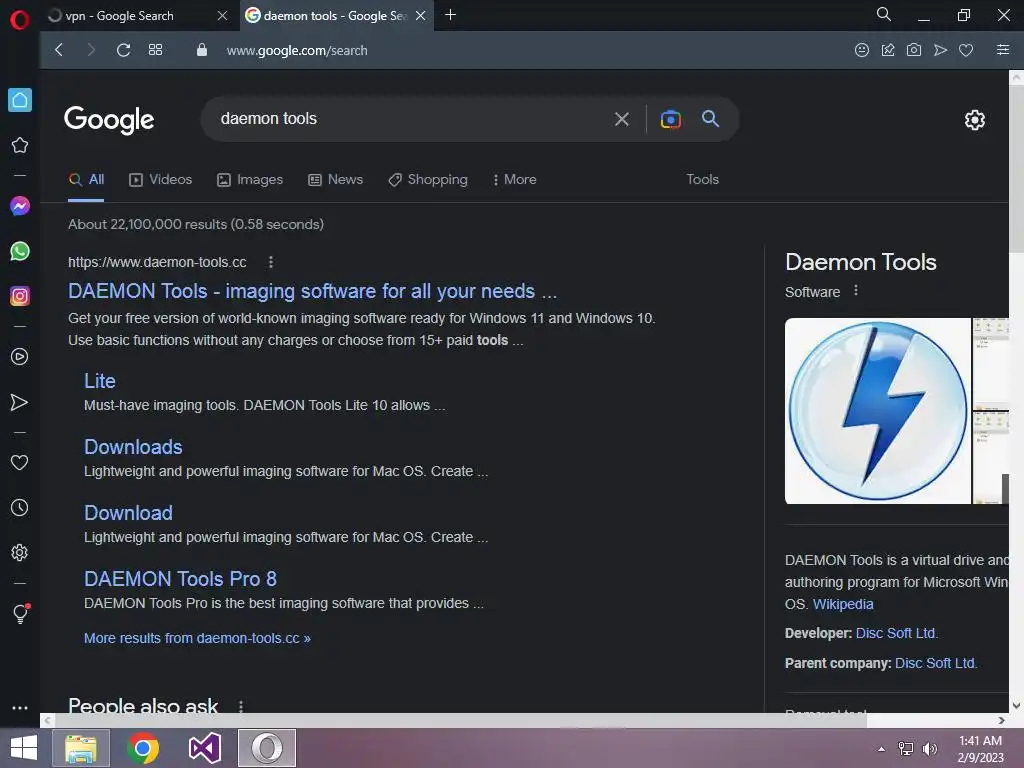Reload the current page
Screen dimensions: 1024x768
click(123, 50)
